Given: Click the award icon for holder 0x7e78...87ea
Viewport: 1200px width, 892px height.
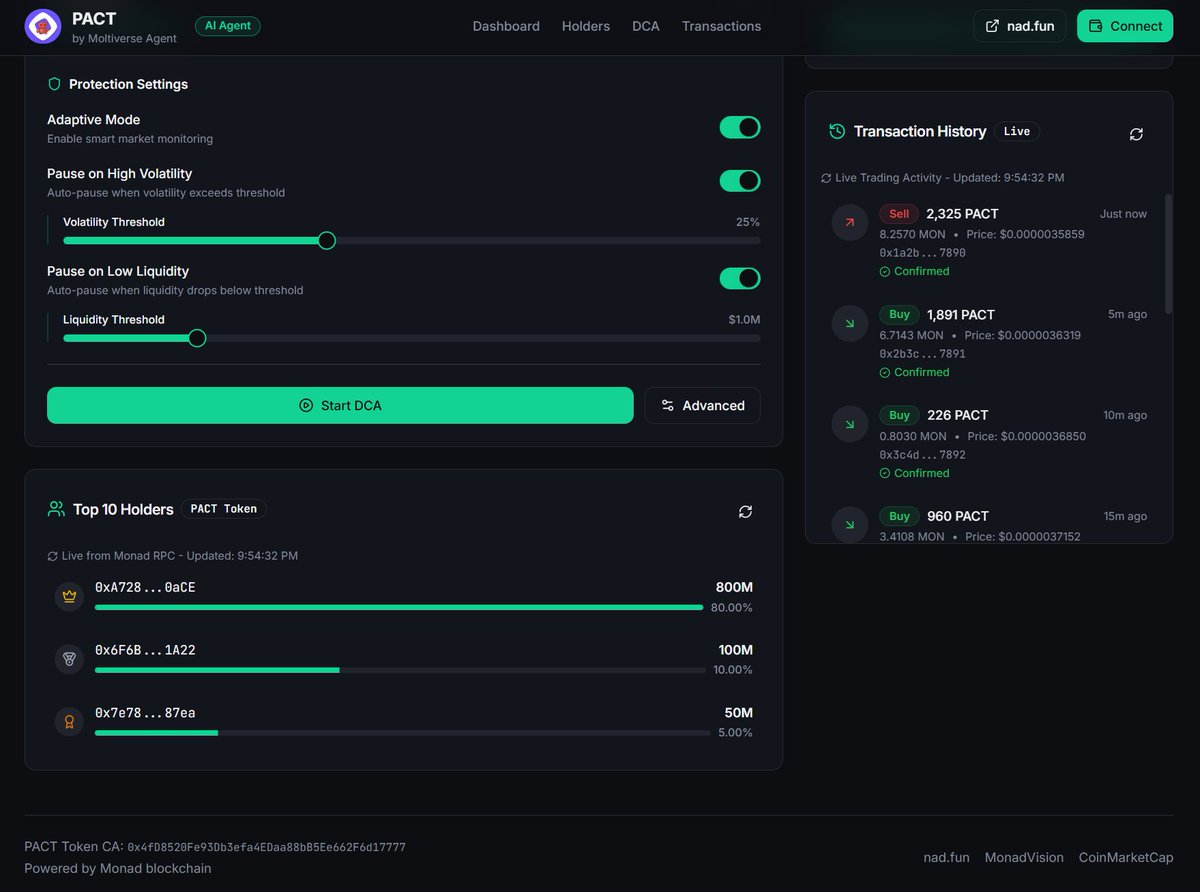Looking at the screenshot, I should click(x=69, y=722).
